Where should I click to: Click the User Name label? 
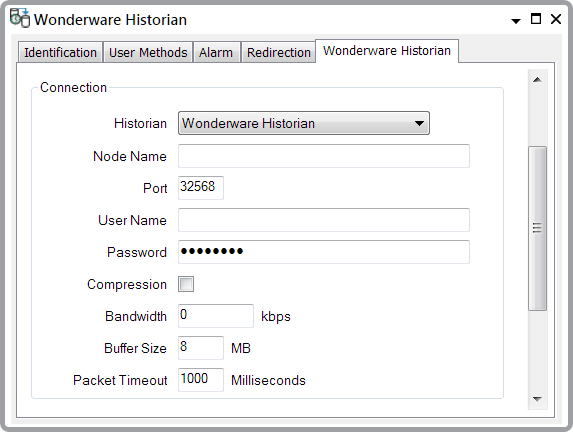click(x=132, y=220)
